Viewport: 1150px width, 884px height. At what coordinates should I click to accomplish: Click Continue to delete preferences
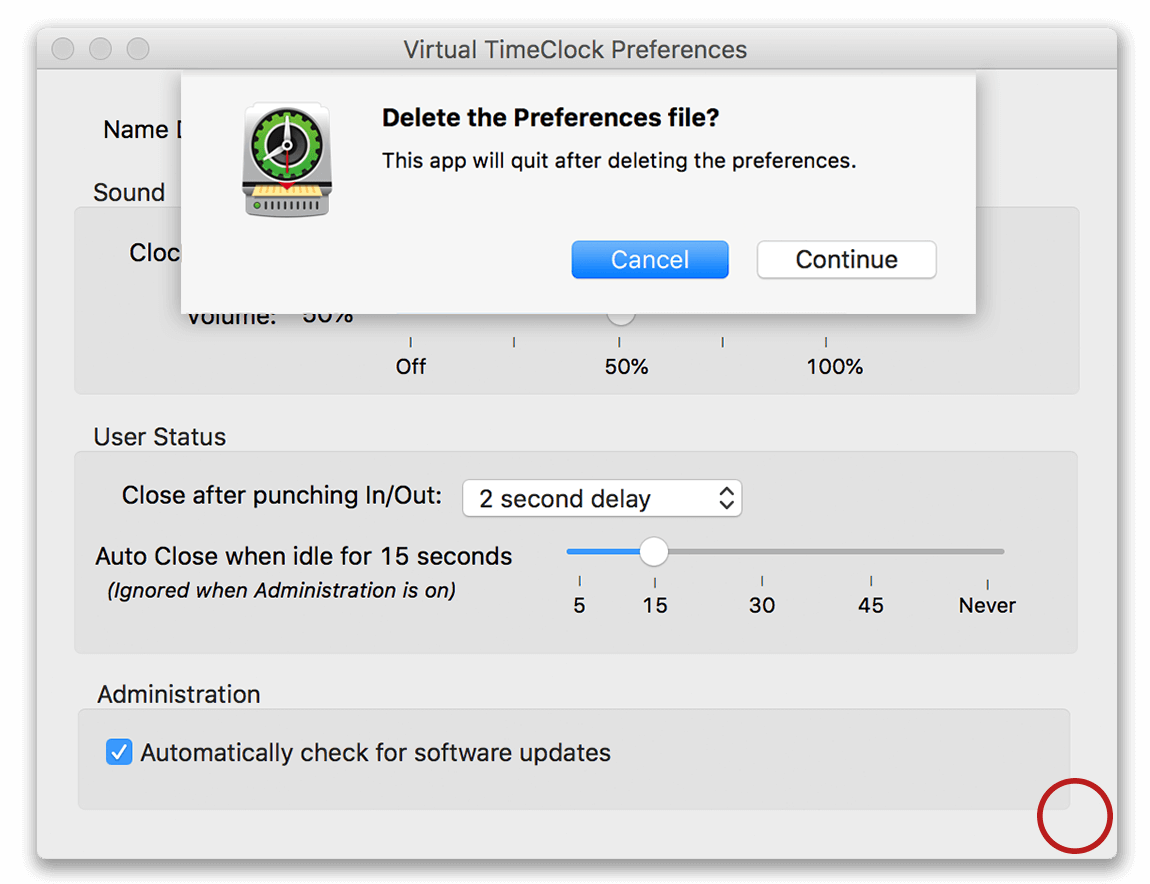[846, 259]
